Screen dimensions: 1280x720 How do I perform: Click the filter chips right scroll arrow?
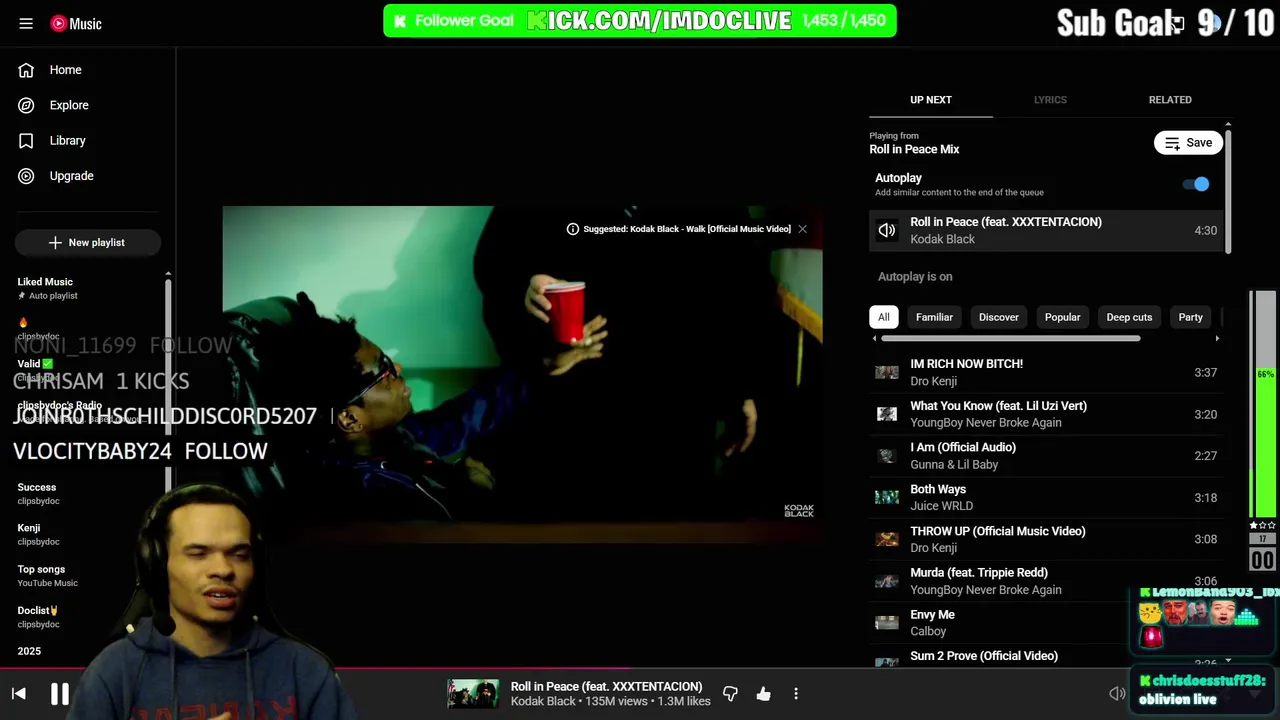(x=1217, y=339)
